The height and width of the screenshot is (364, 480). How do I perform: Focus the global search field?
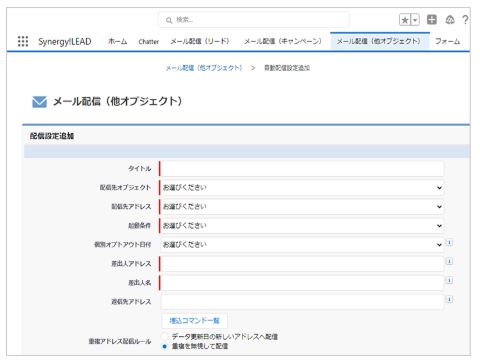coord(254,20)
